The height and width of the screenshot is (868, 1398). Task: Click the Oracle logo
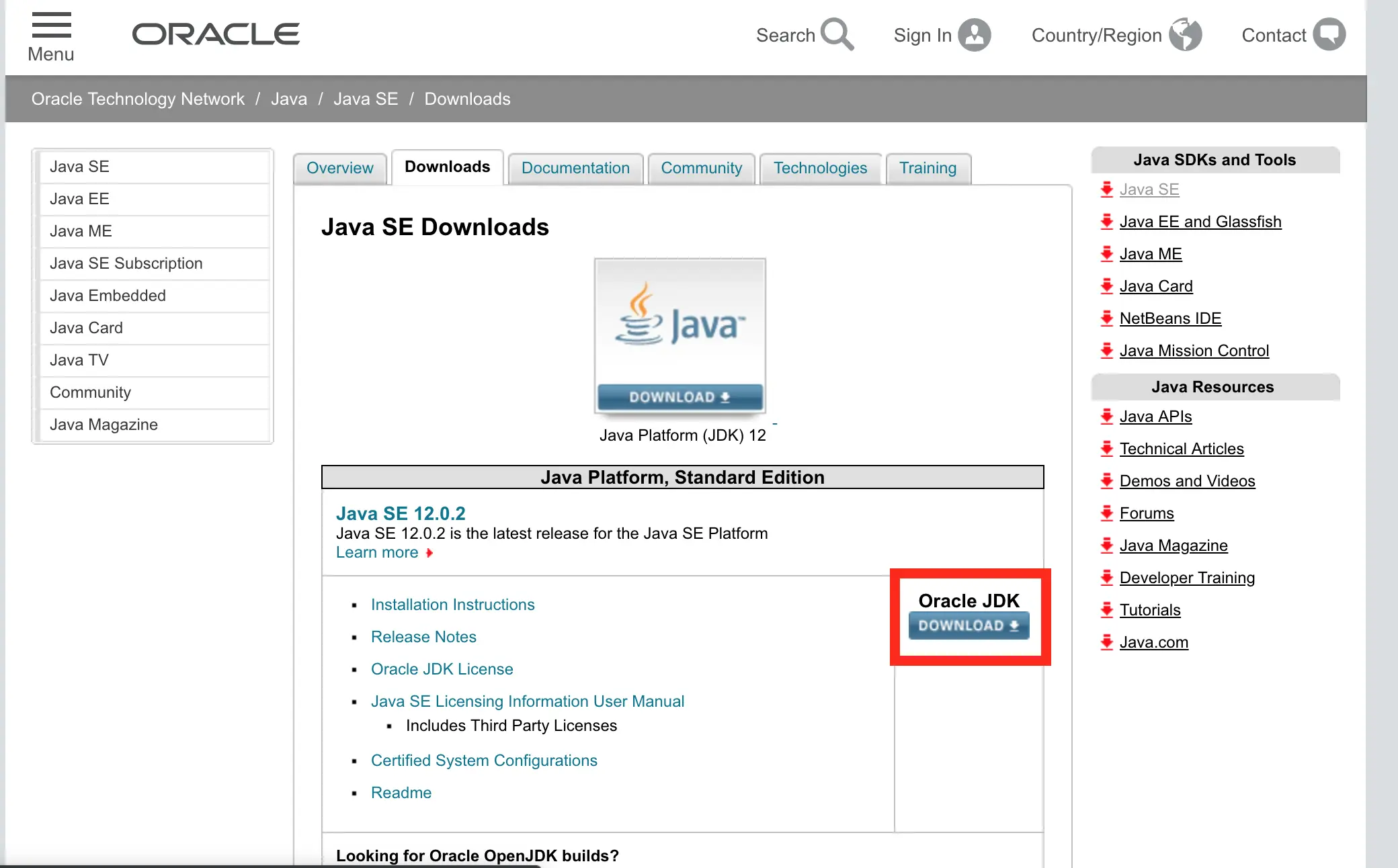(x=216, y=35)
